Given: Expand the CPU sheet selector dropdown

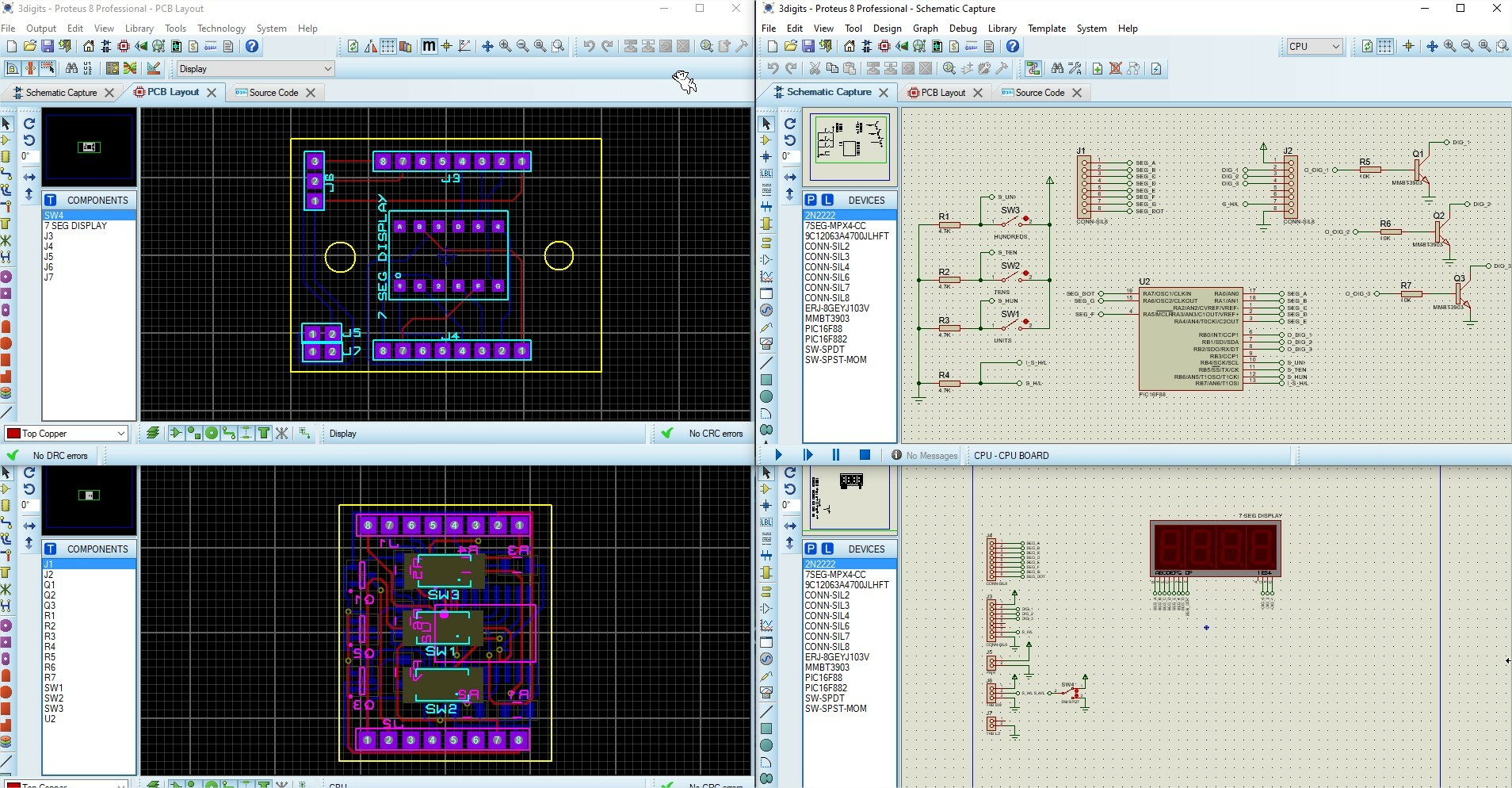Looking at the screenshot, I should point(1335,47).
